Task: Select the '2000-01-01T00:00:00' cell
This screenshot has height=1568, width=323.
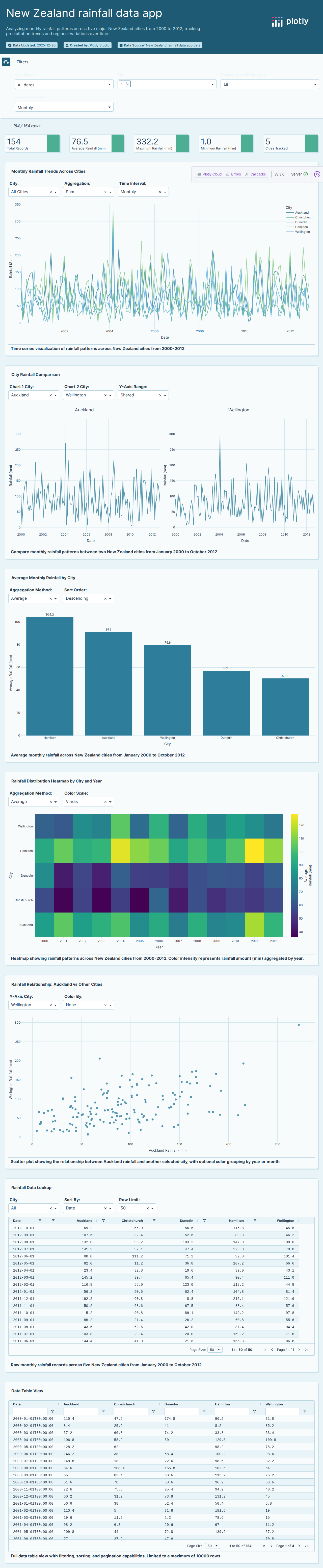Action: point(34,1419)
